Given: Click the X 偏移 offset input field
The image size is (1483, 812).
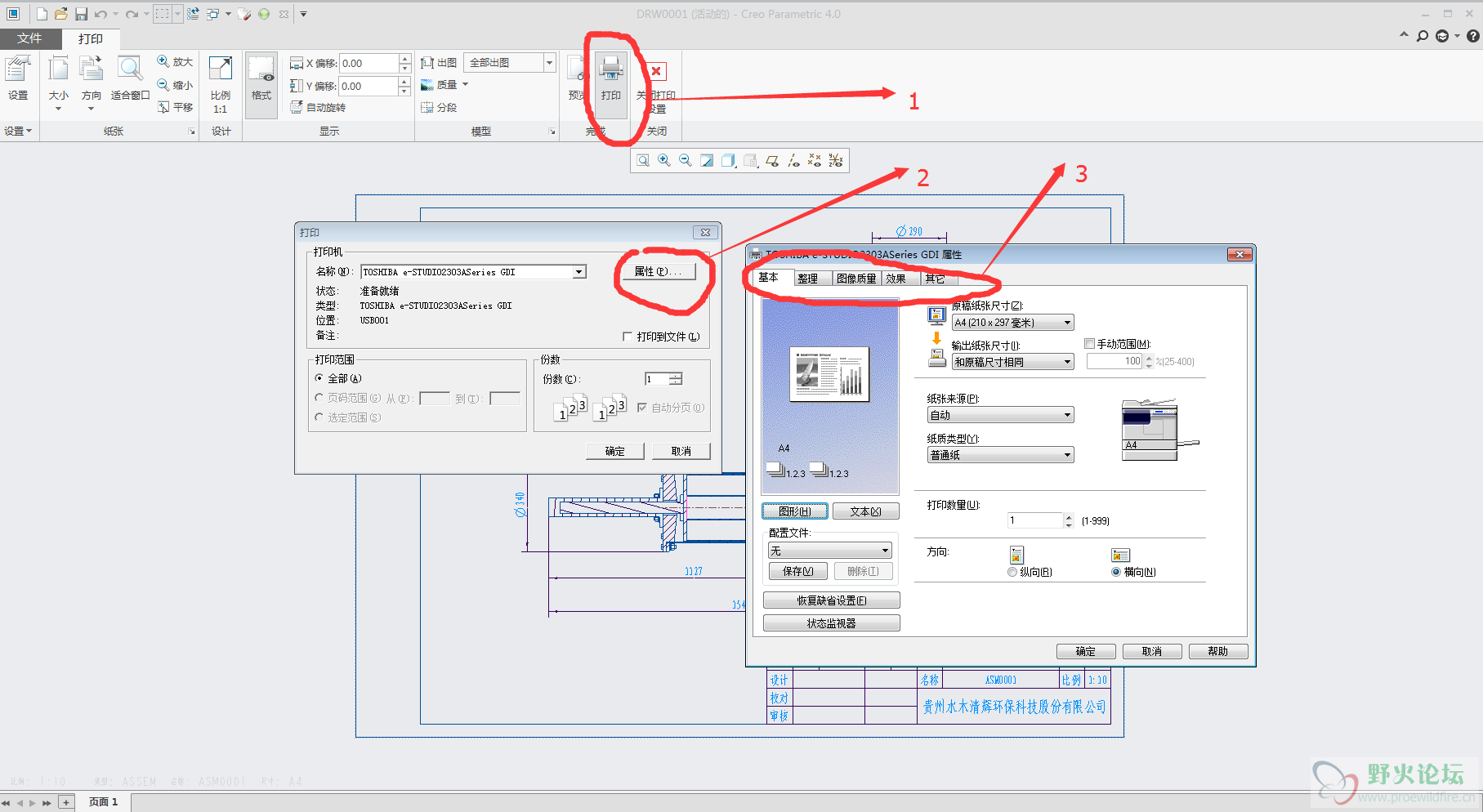Looking at the screenshot, I should (x=369, y=63).
